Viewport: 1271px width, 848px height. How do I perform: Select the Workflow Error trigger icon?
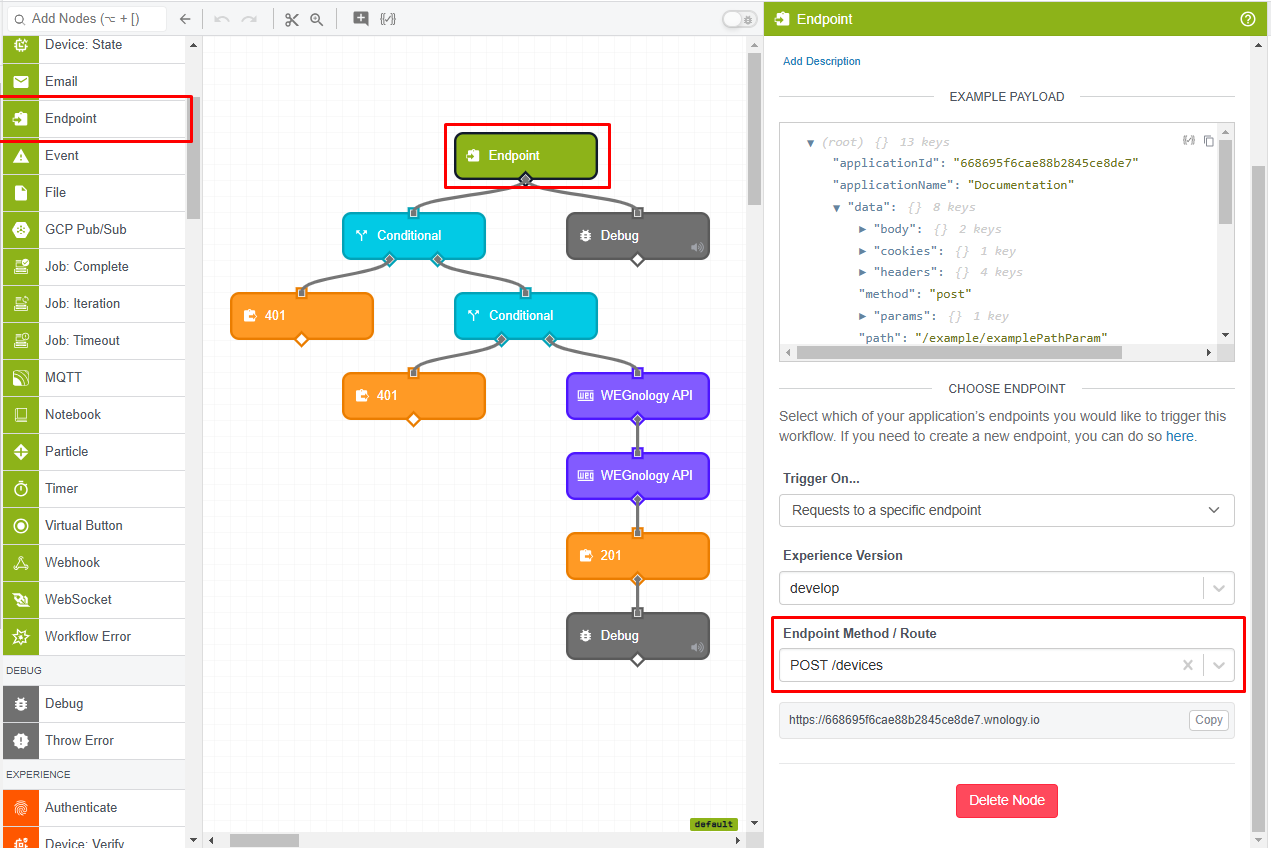(x=20, y=636)
